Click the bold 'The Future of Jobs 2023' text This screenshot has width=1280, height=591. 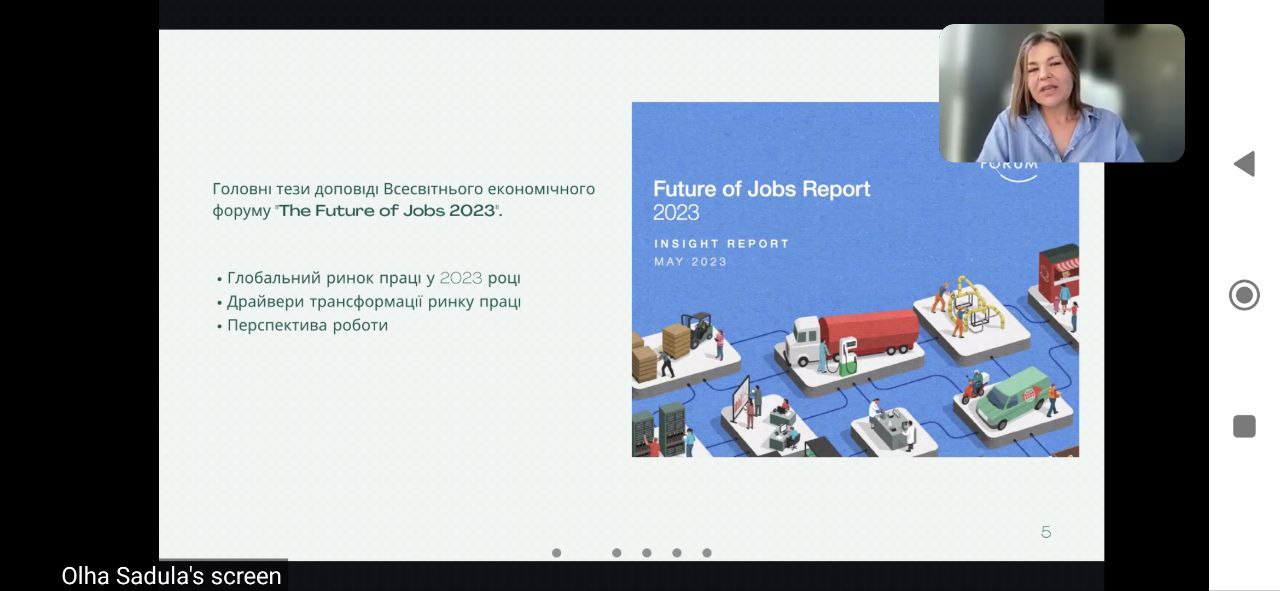387,211
